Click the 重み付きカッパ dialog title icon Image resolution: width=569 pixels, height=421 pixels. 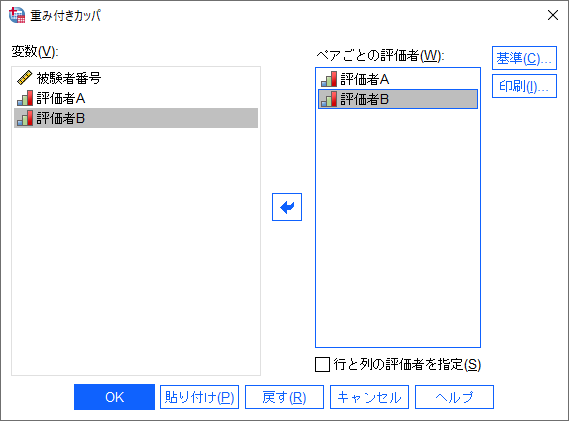[x=17, y=15]
